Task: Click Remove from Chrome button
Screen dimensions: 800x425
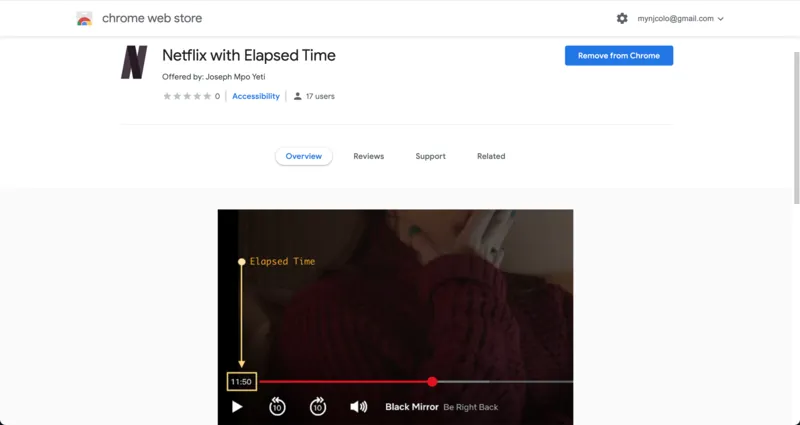Action: pyautogui.click(x=619, y=56)
